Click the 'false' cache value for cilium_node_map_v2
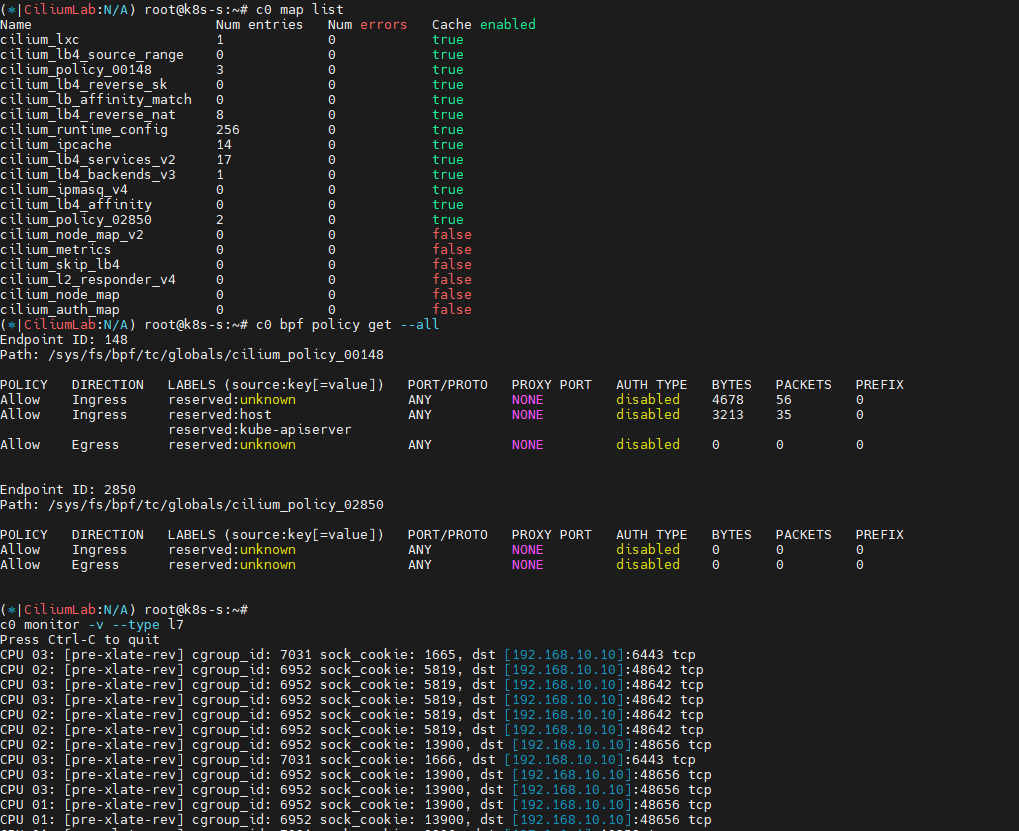The width and height of the screenshot is (1019, 831). point(451,234)
